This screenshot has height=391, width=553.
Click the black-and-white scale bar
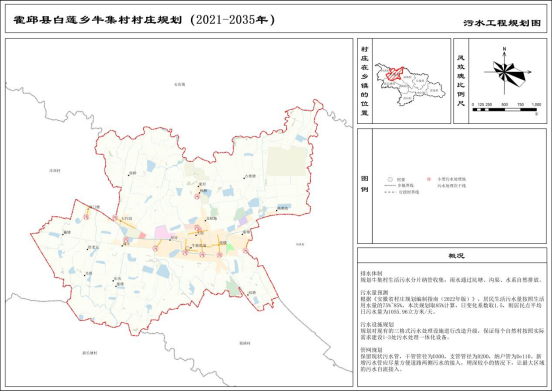pos(504,110)
